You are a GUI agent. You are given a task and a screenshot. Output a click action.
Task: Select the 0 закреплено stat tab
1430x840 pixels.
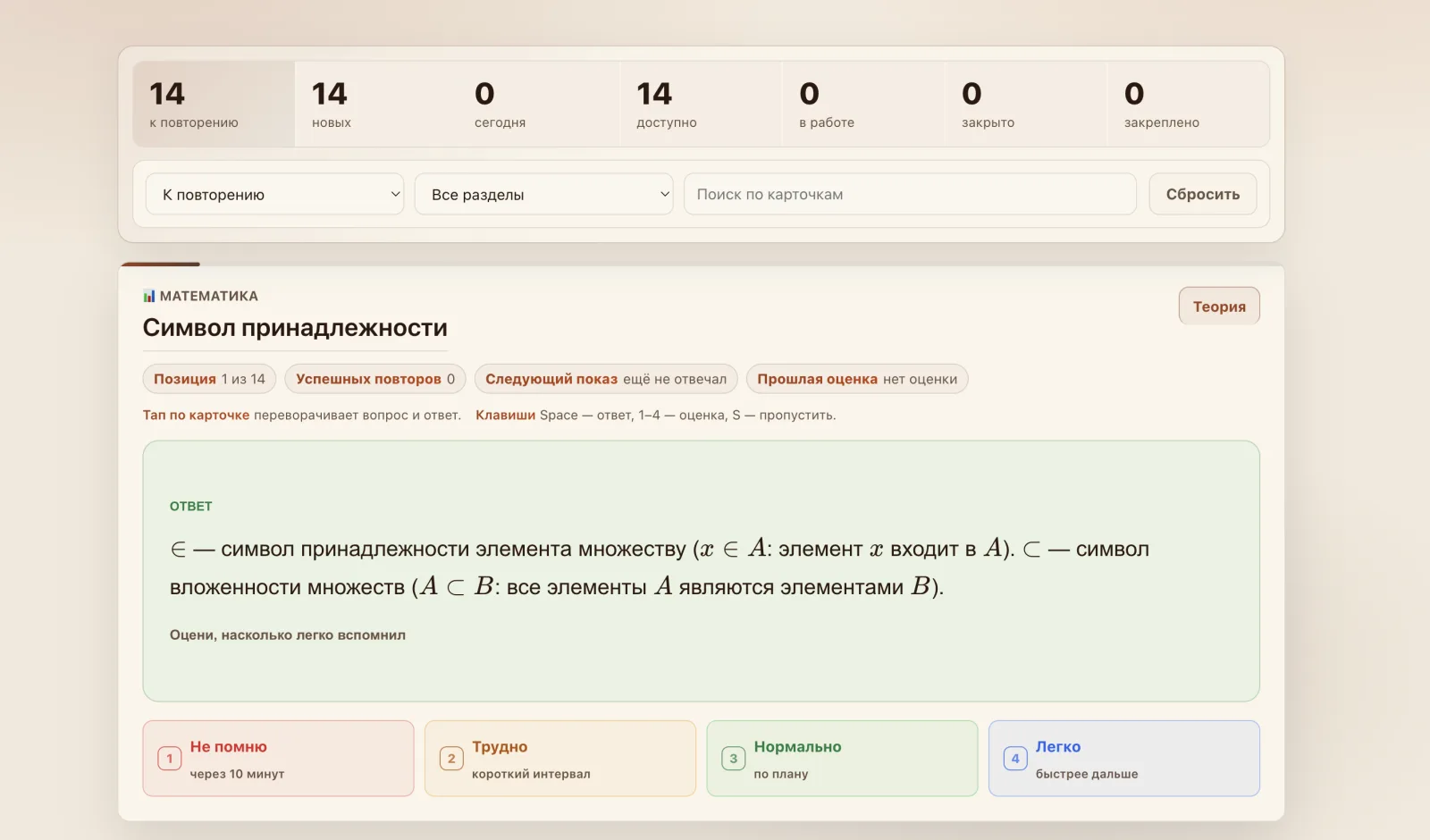tap(1189, 104)
